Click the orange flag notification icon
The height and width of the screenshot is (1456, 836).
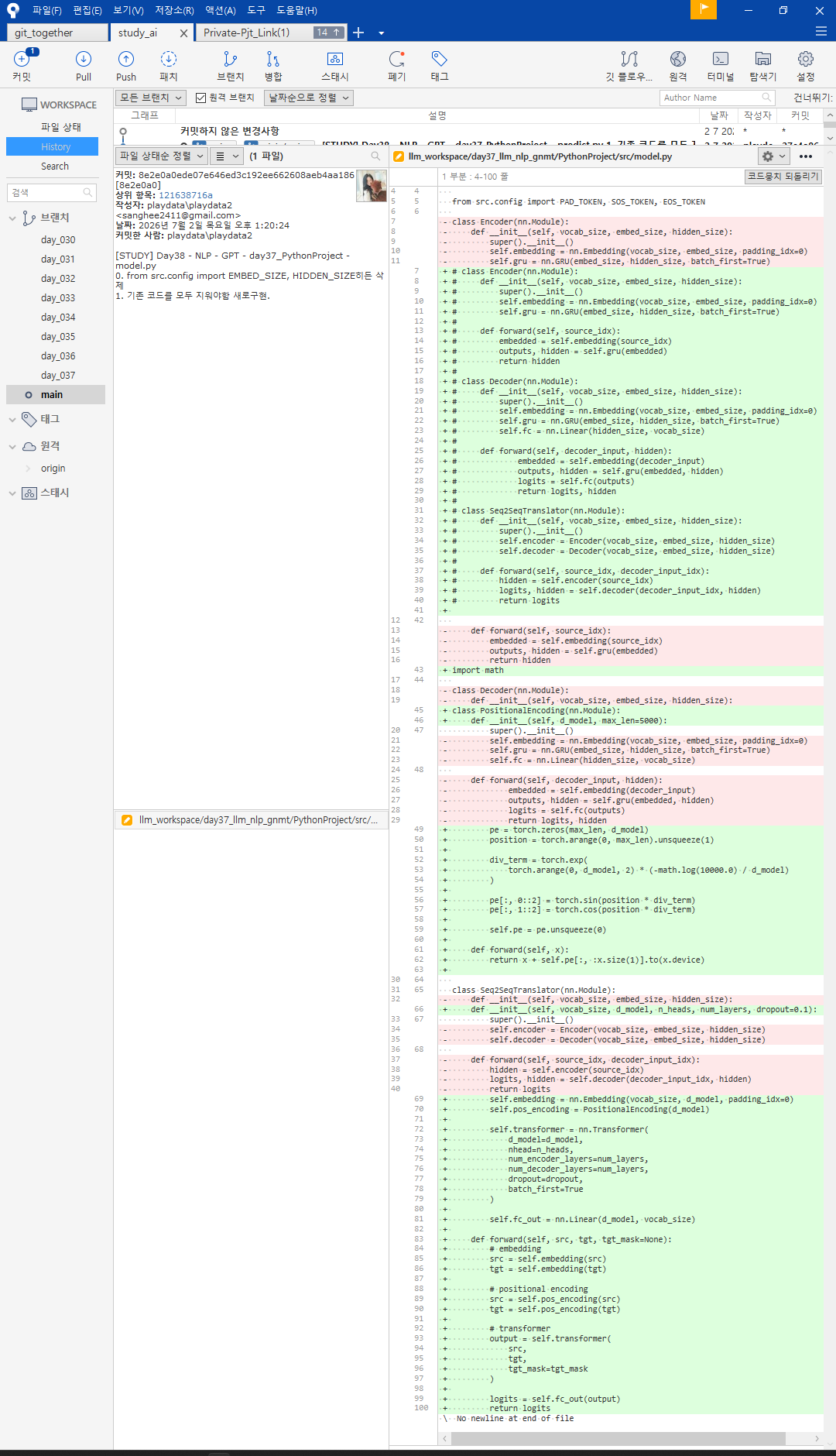coord(704,9)
